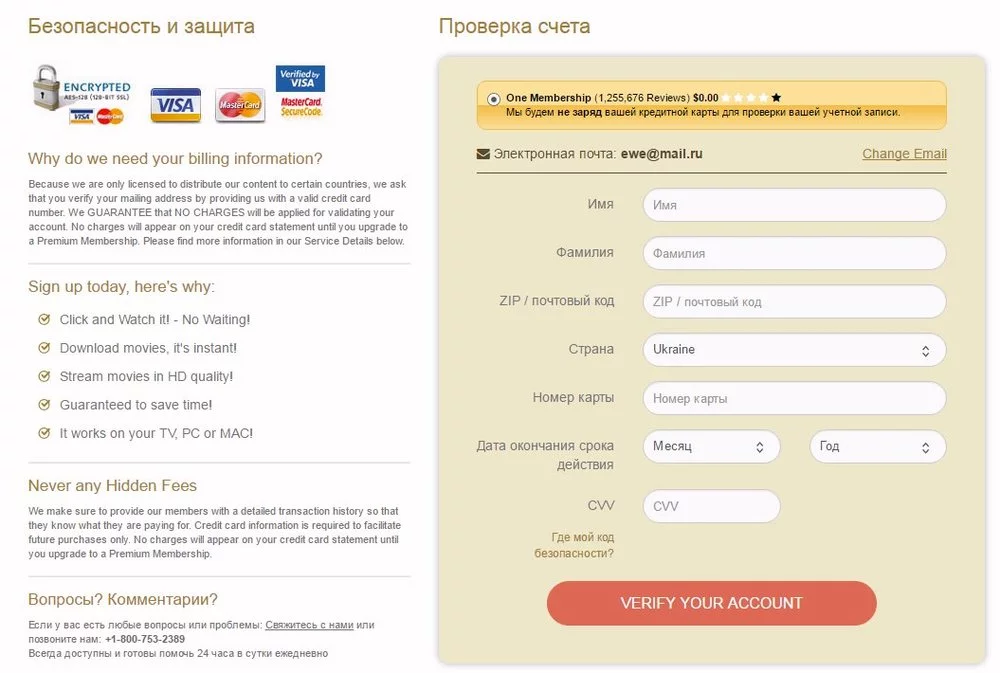The height and width of the screenshot is (673, 1000).
Task: Click the Где мой код безопасности link
Action: click(x=574, y=545)
